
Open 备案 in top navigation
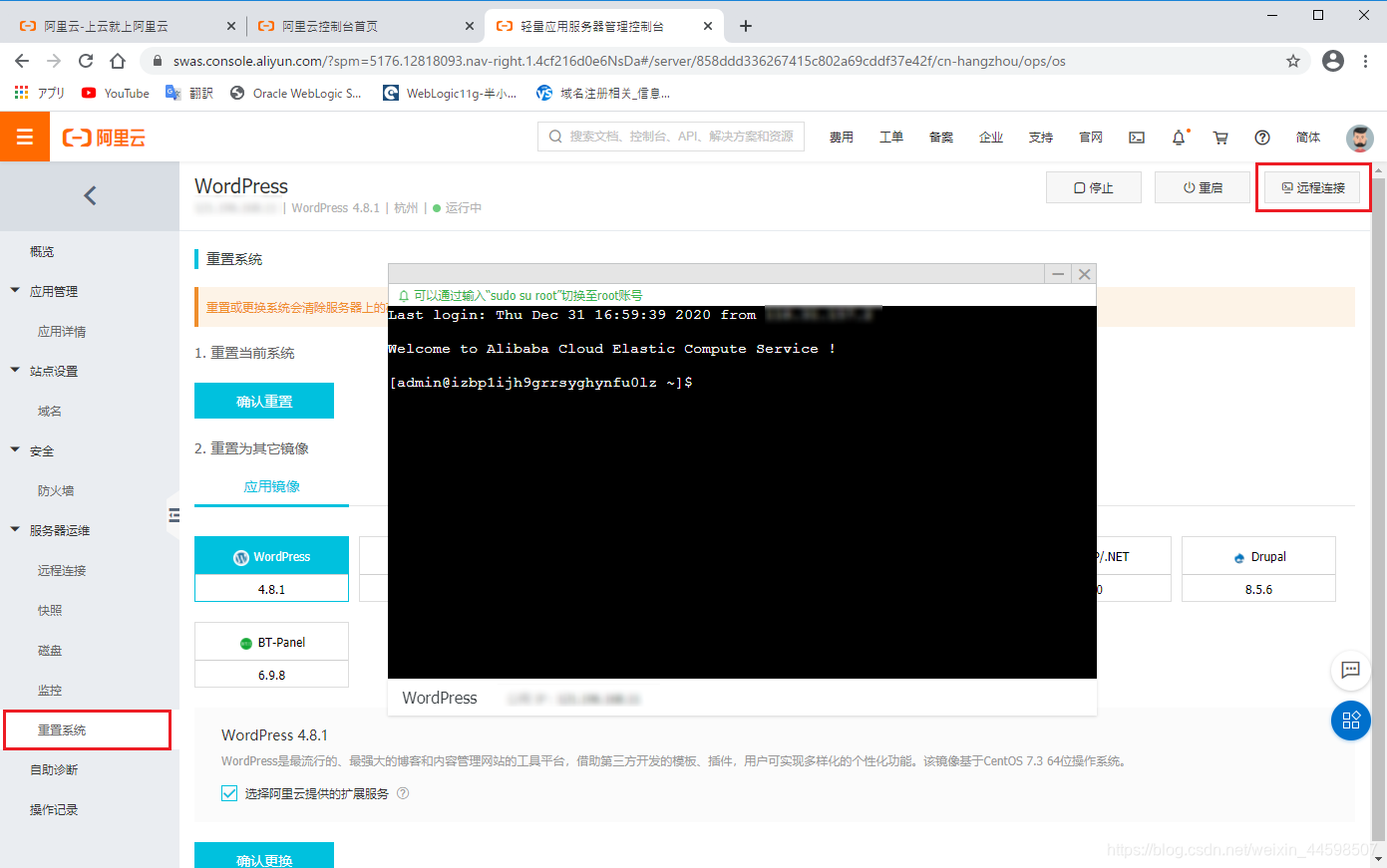941,138
